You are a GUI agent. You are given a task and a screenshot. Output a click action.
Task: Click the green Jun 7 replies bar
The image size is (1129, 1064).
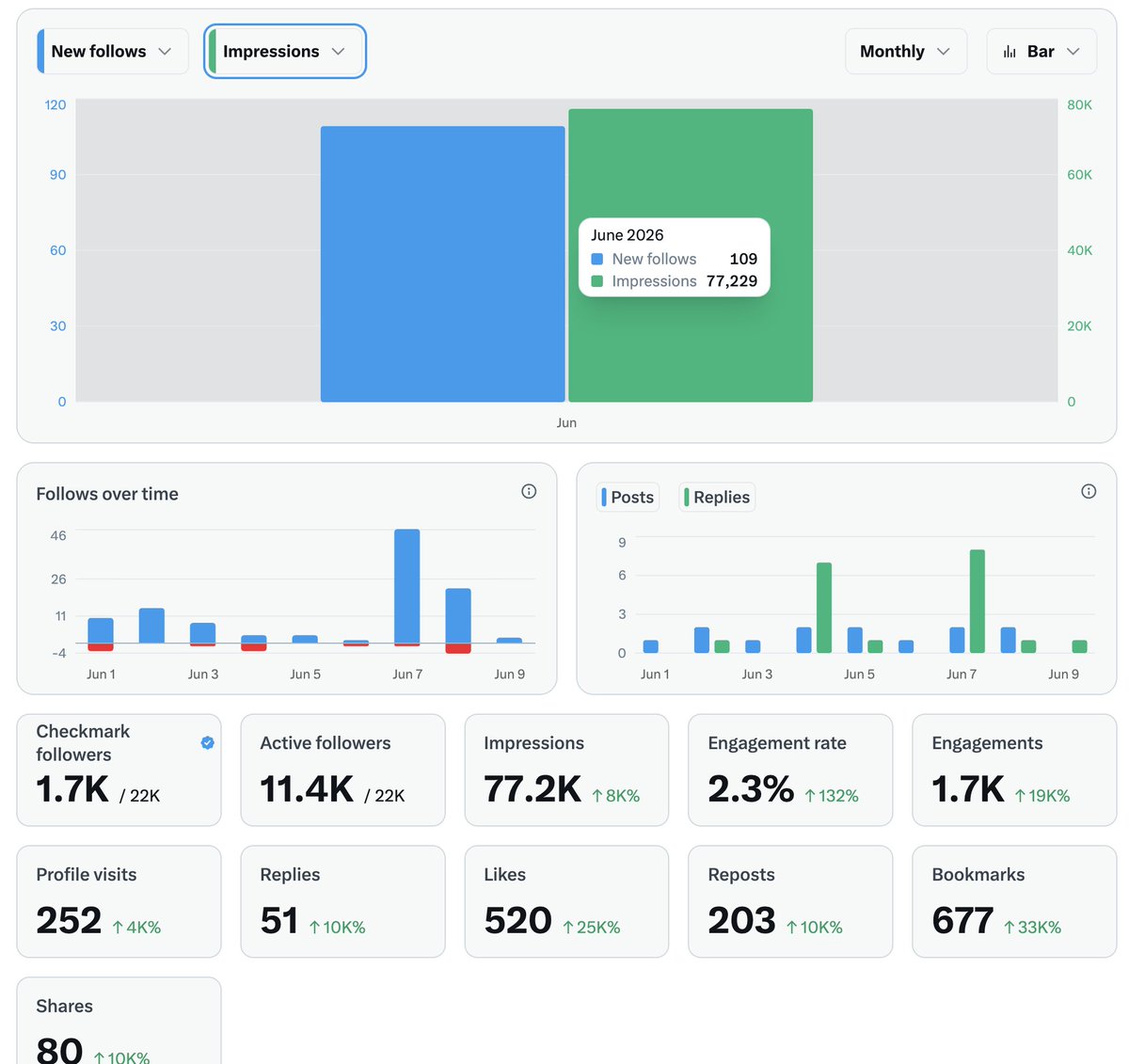(978, 601)
